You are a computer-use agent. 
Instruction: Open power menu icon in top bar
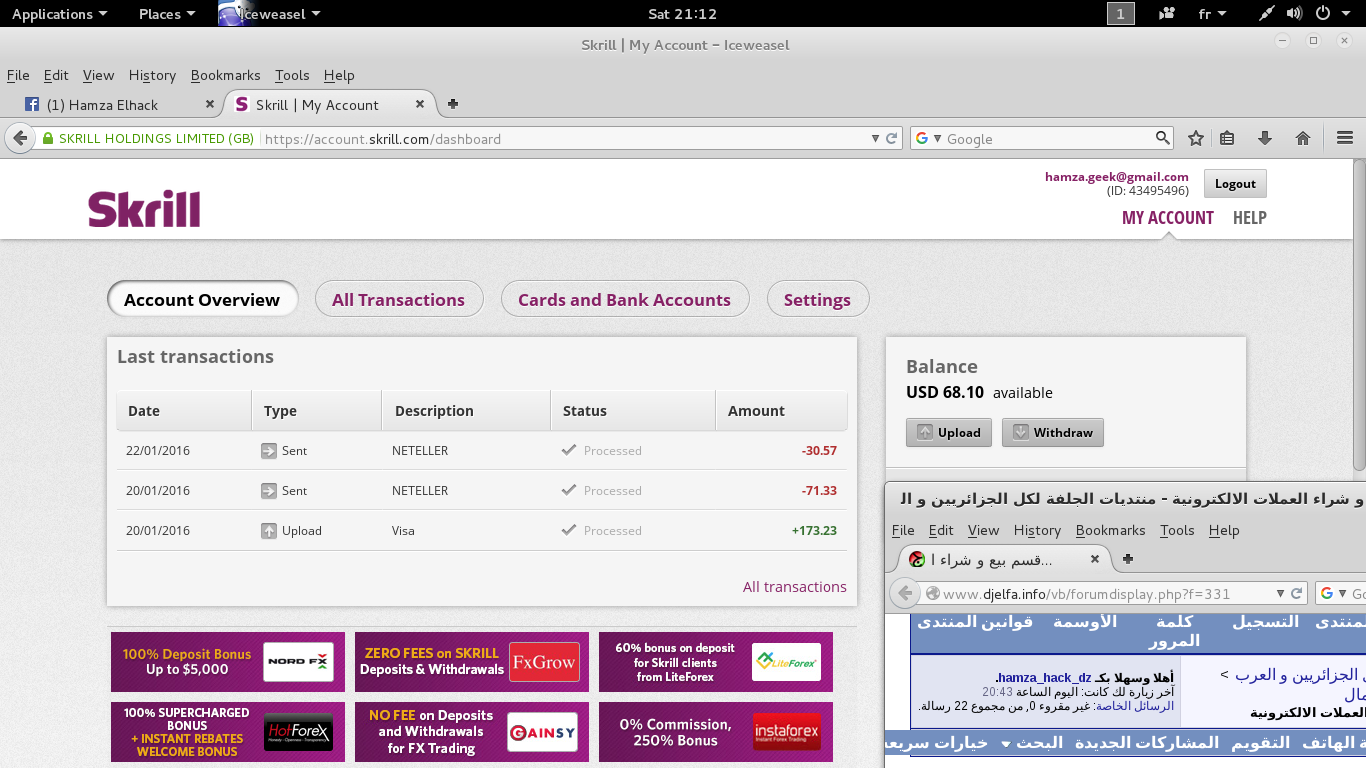(1322, 14)
